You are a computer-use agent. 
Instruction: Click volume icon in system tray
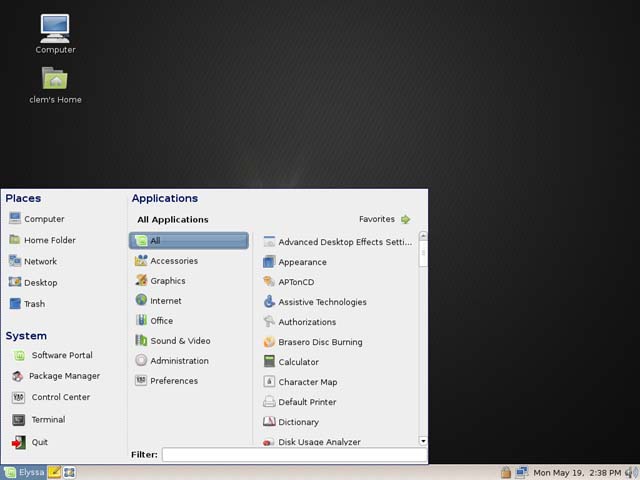631,472
